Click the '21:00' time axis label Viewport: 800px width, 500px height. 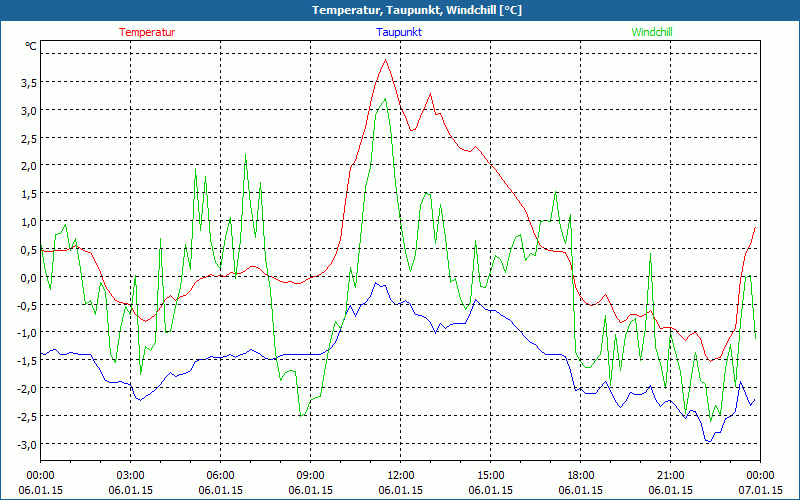coord(670,476)
